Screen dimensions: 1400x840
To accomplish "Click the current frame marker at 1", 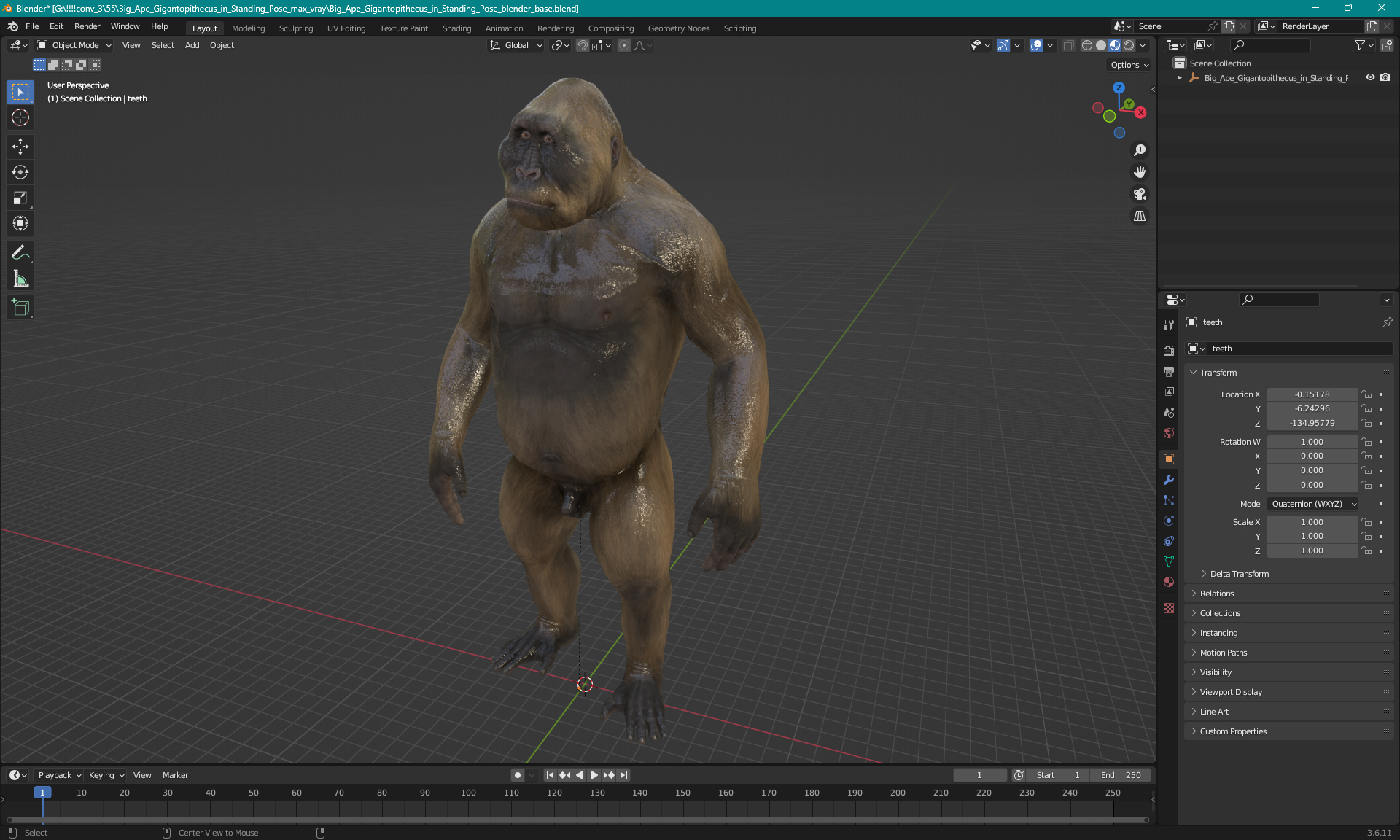I will [42, 793].
